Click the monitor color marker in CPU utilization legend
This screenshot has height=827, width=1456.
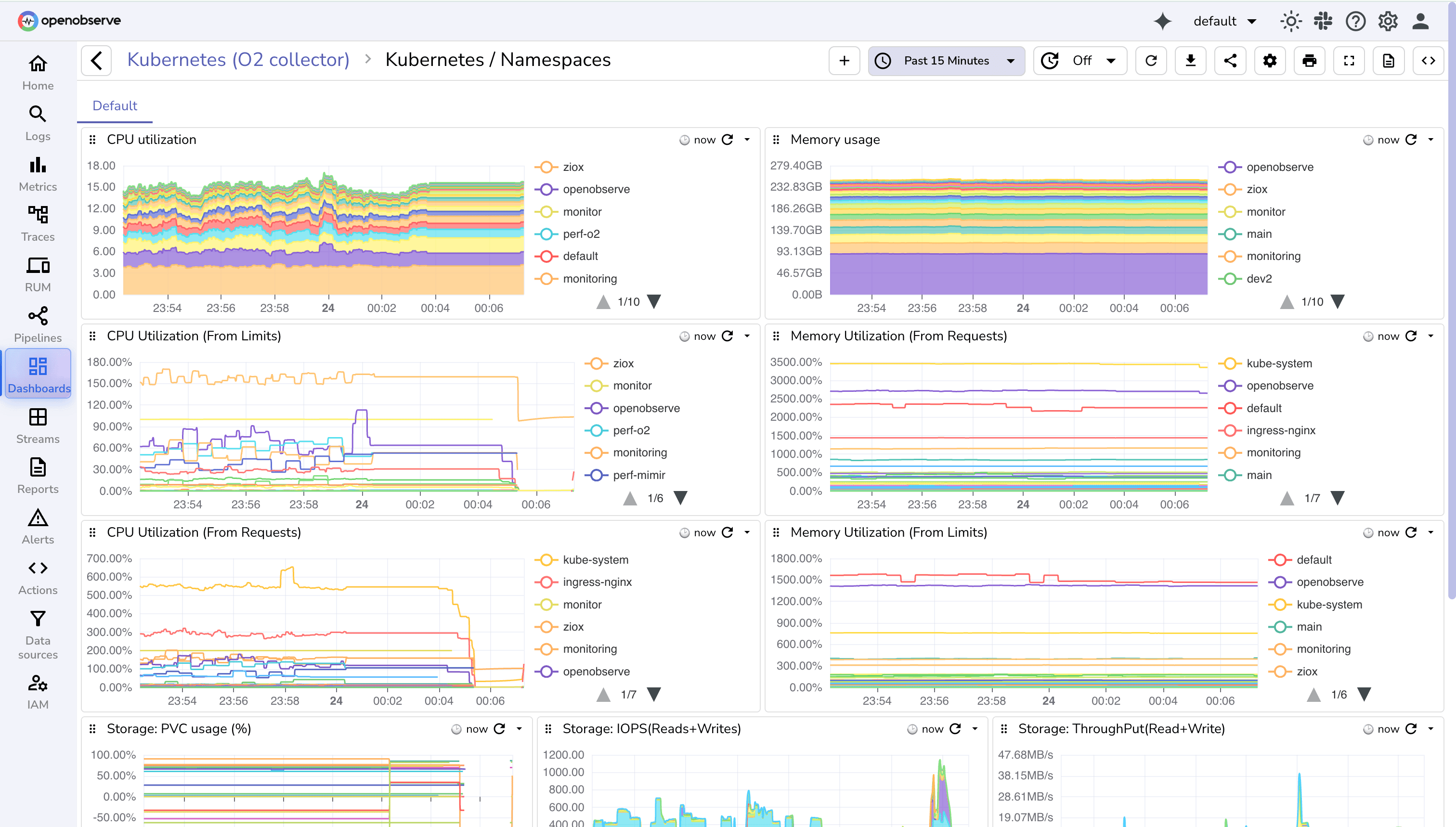[x=546, y=211]
